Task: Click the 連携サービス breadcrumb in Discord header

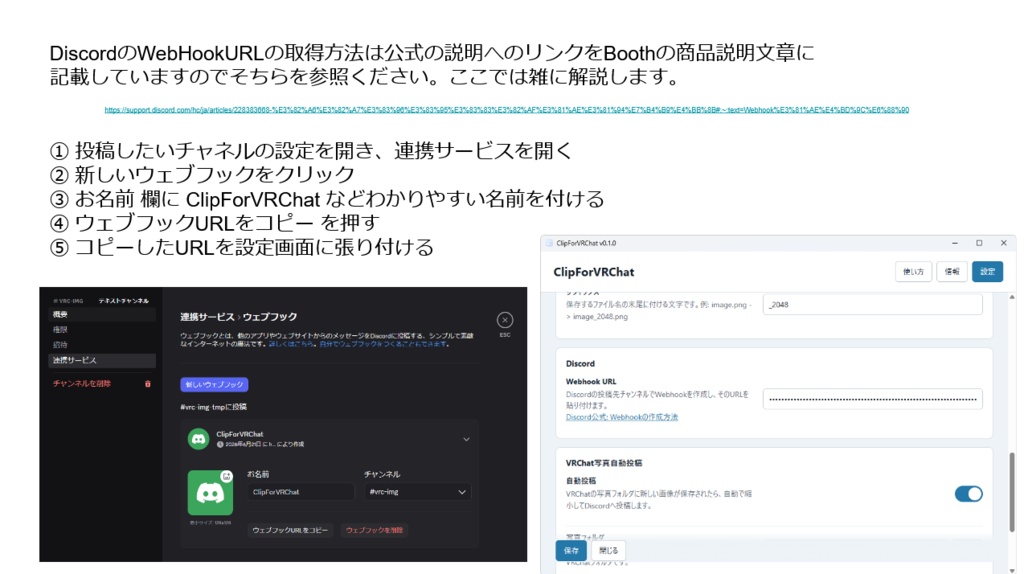Action: (207, 317)
